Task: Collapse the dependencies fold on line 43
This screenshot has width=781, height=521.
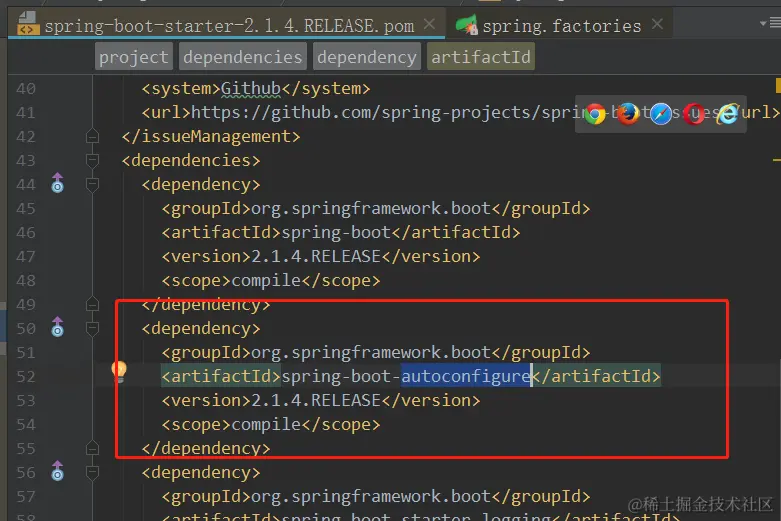Action: pos(92,160)
